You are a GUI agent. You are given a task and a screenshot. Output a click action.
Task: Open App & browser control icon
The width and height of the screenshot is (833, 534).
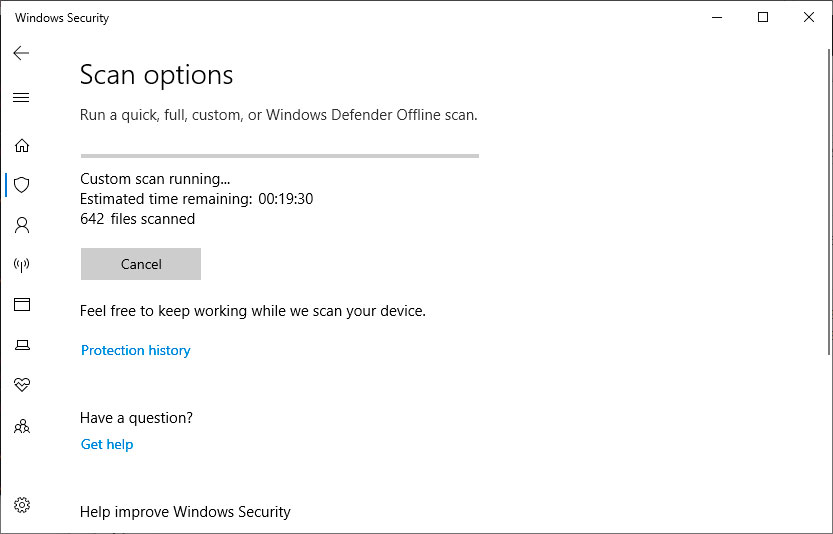pyautogui.click(x=21, y=305)
